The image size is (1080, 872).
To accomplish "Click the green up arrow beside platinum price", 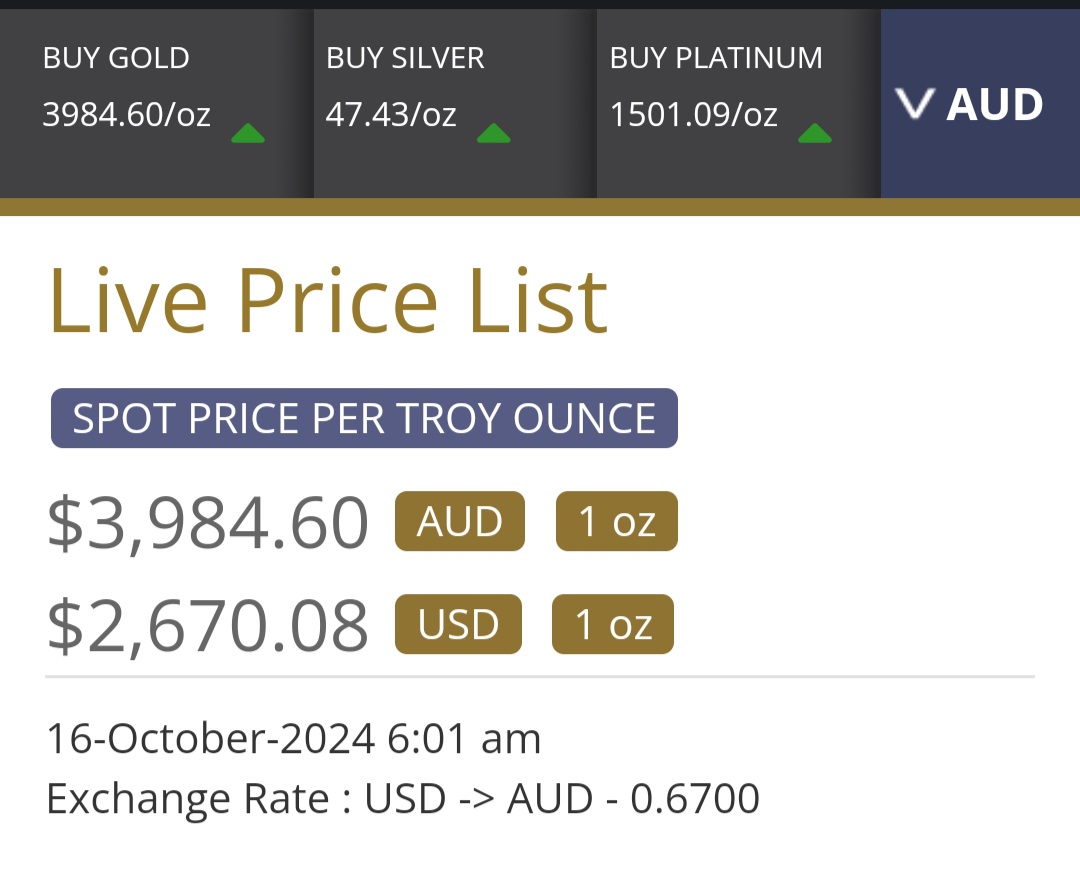I will [815, 133].
